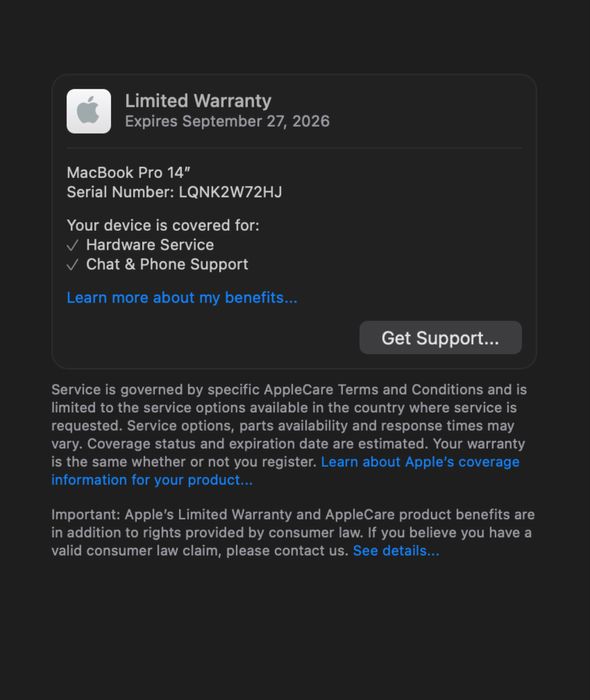Click the Get Support button
The height and width of the screenshot is (700, 590).
(x=440, y=338)
